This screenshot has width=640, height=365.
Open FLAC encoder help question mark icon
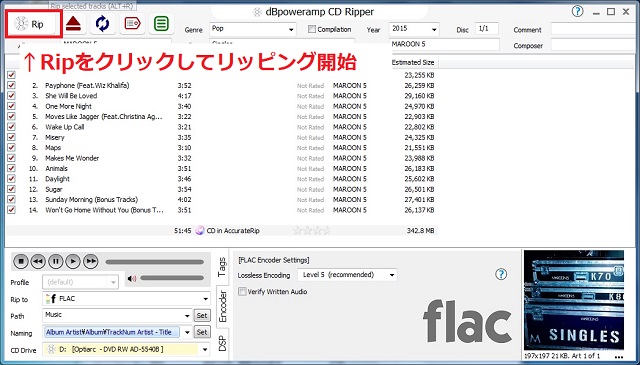point(501,274)
